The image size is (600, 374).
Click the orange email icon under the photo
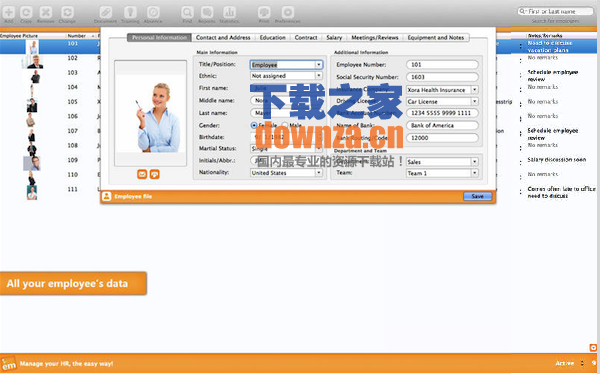point(142,175)
